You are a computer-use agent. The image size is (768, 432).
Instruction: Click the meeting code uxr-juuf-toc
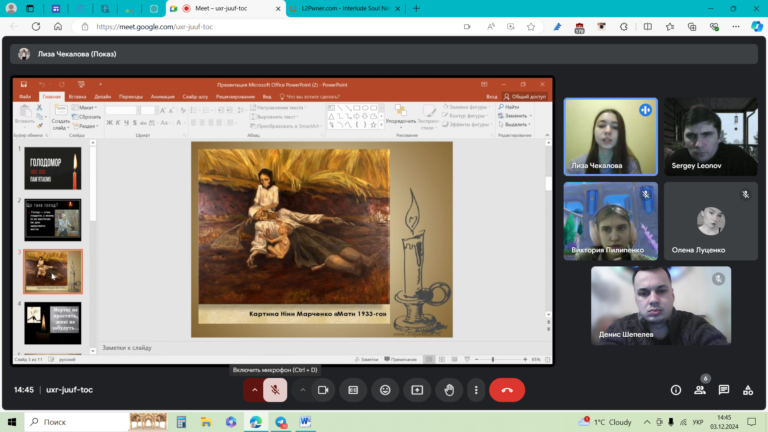pyautogui.click(x=69, y=390)
